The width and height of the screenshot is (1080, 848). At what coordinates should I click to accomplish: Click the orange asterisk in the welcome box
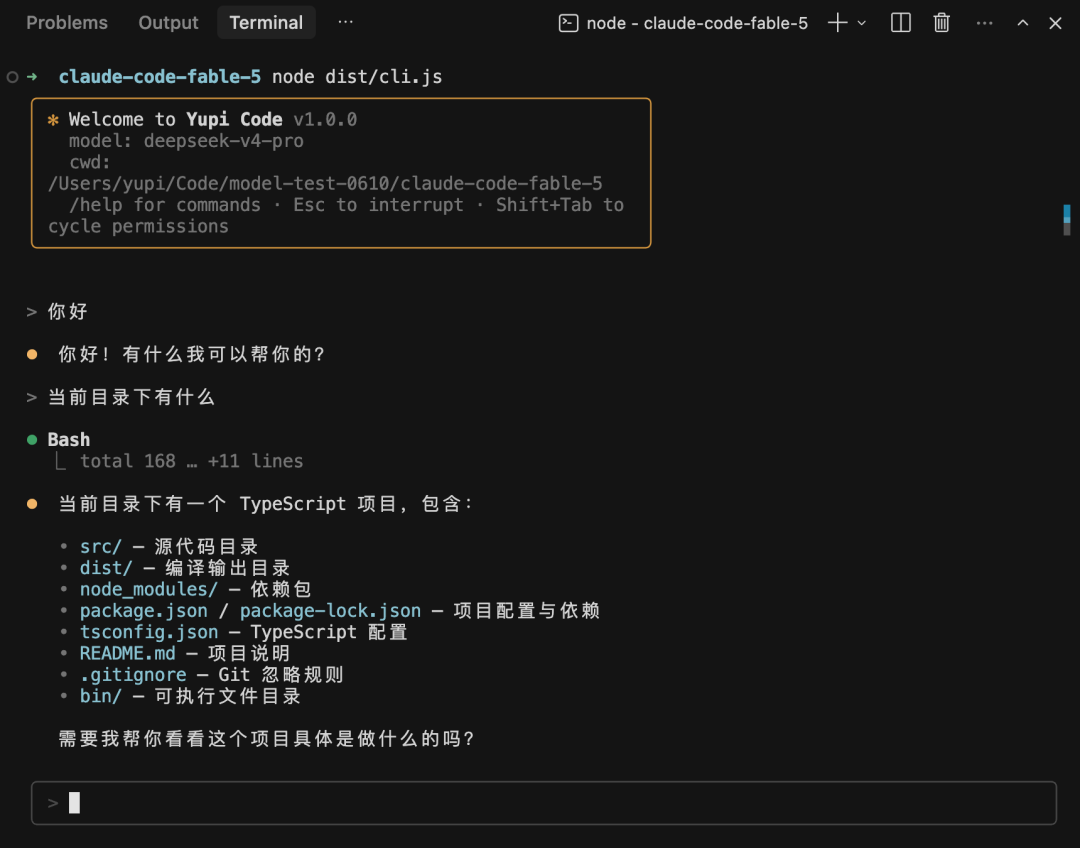[53, 120]
